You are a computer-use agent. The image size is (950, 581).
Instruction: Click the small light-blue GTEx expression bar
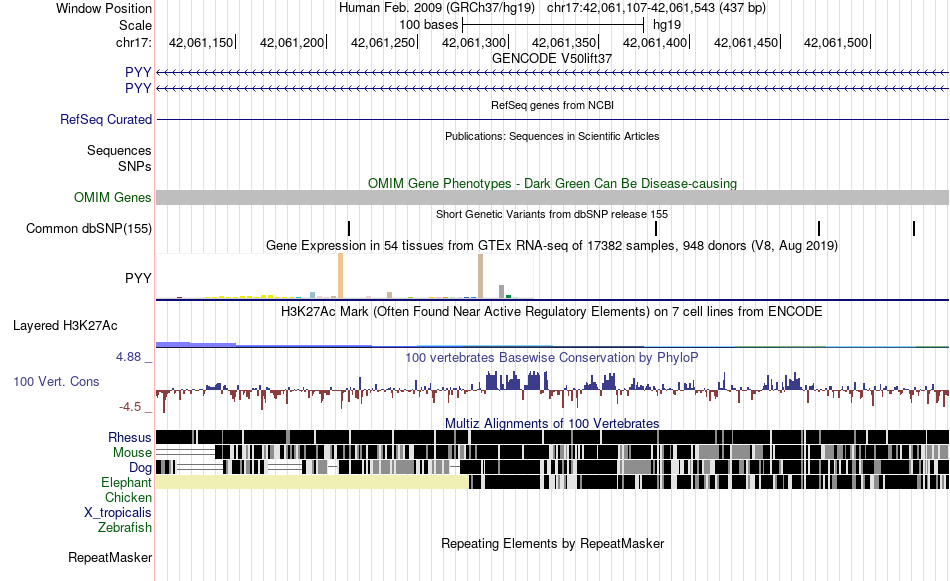(x=313, y=295)
